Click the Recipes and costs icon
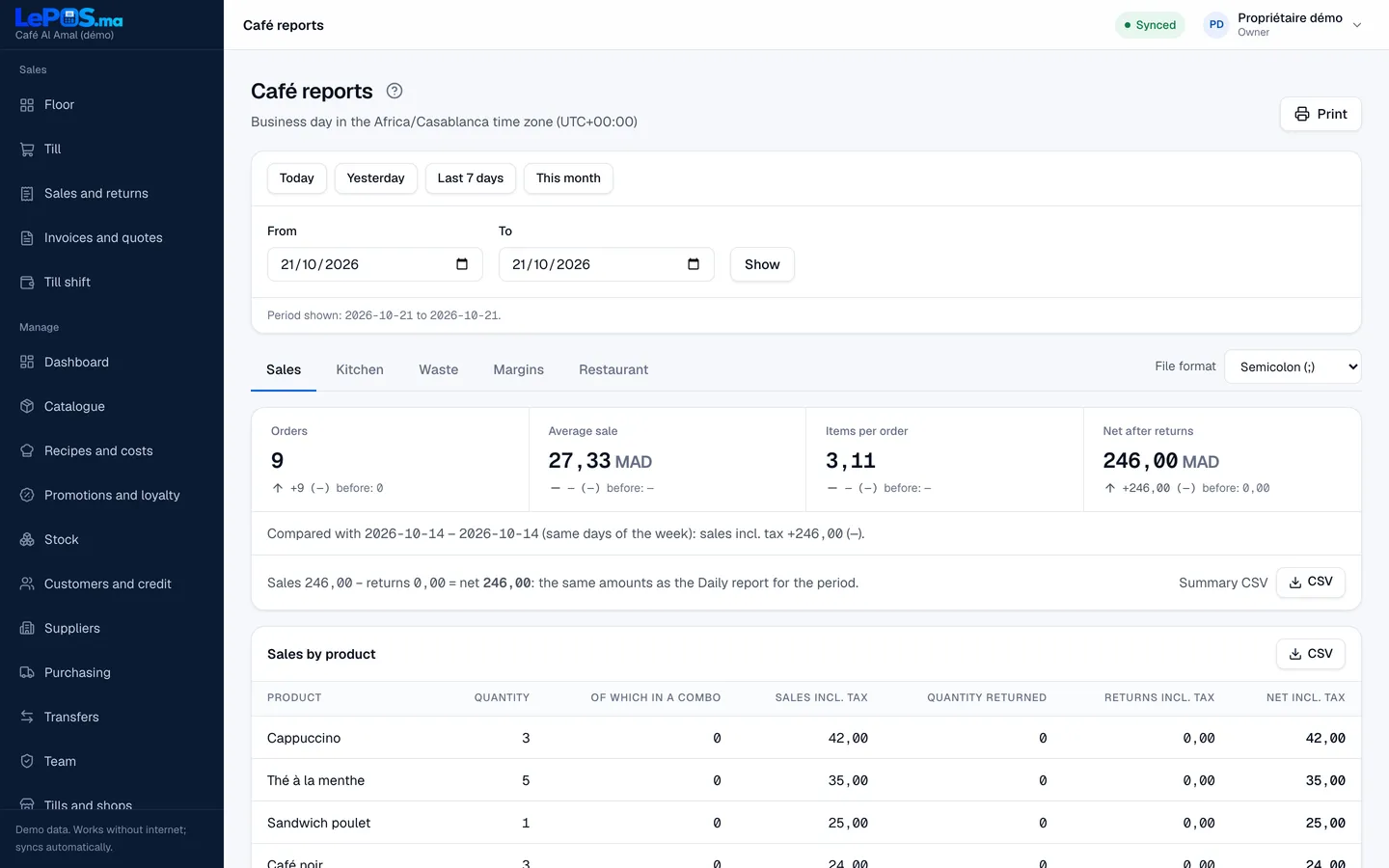1389x868 pixels. pyautogui.click(x=27, y=451)
